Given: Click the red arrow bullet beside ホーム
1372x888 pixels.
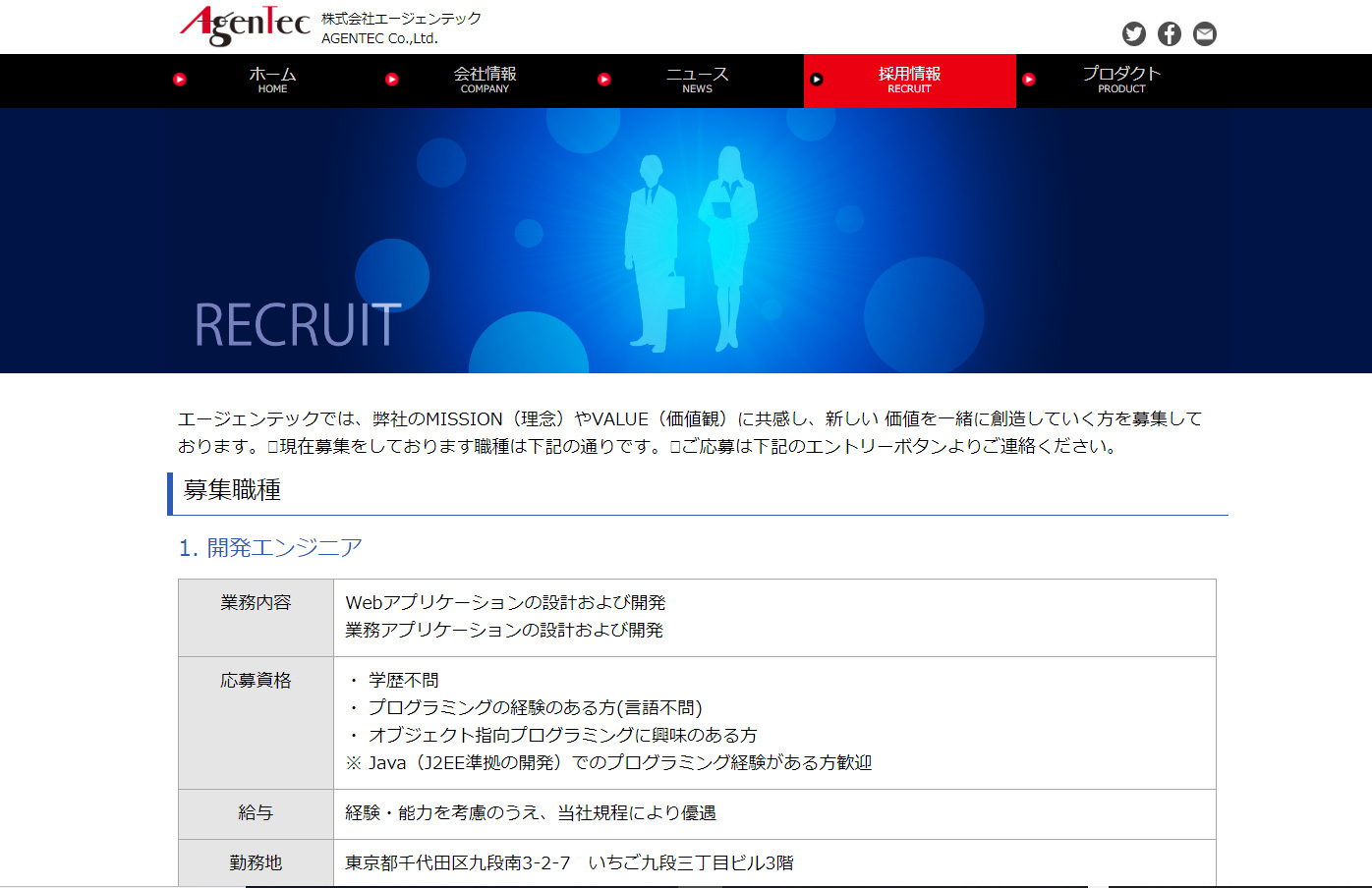Looking at the screenshot, I should (x=180, y=80).
